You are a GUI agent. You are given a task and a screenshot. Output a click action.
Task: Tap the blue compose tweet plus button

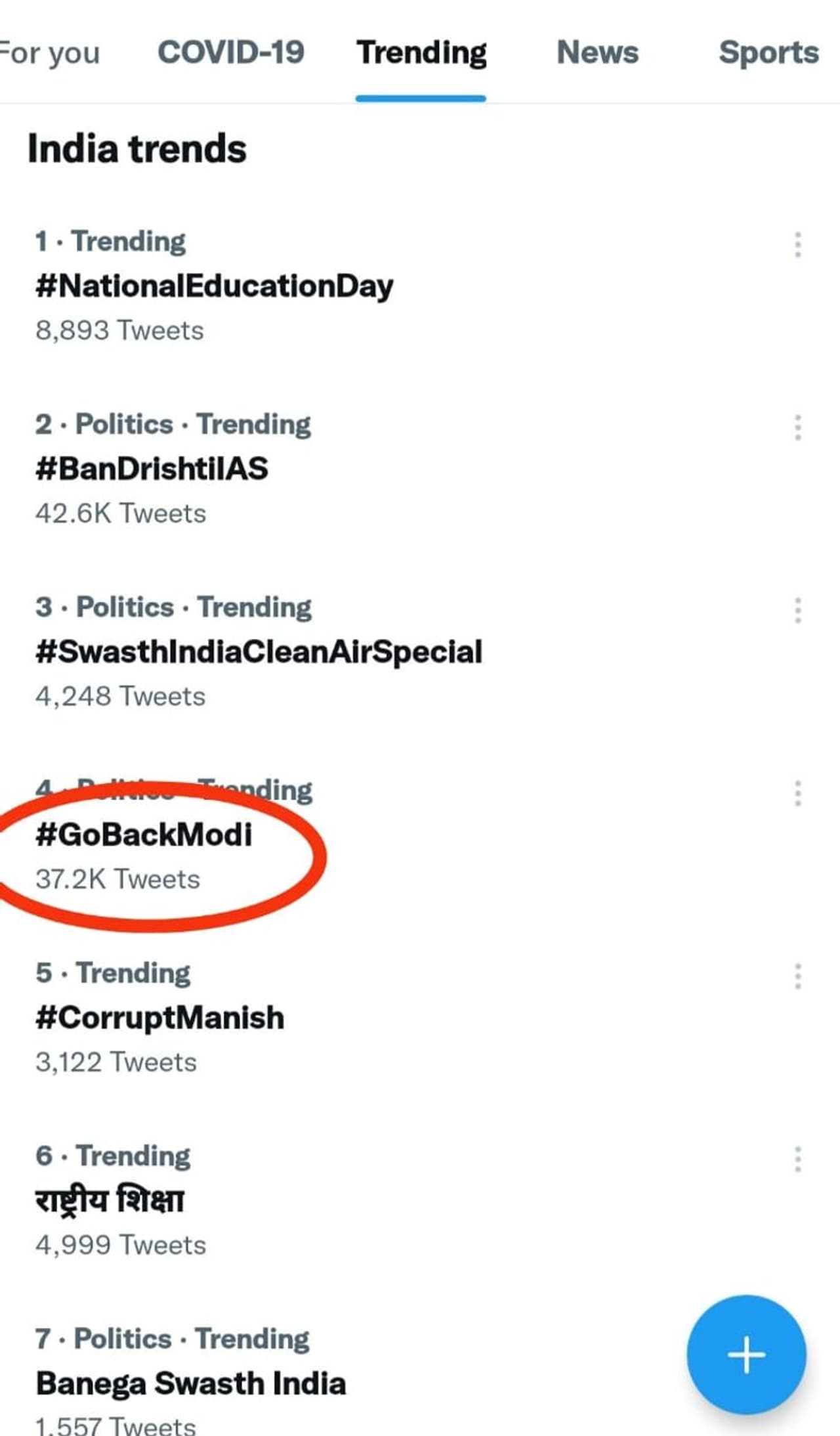coord(746,1354)
